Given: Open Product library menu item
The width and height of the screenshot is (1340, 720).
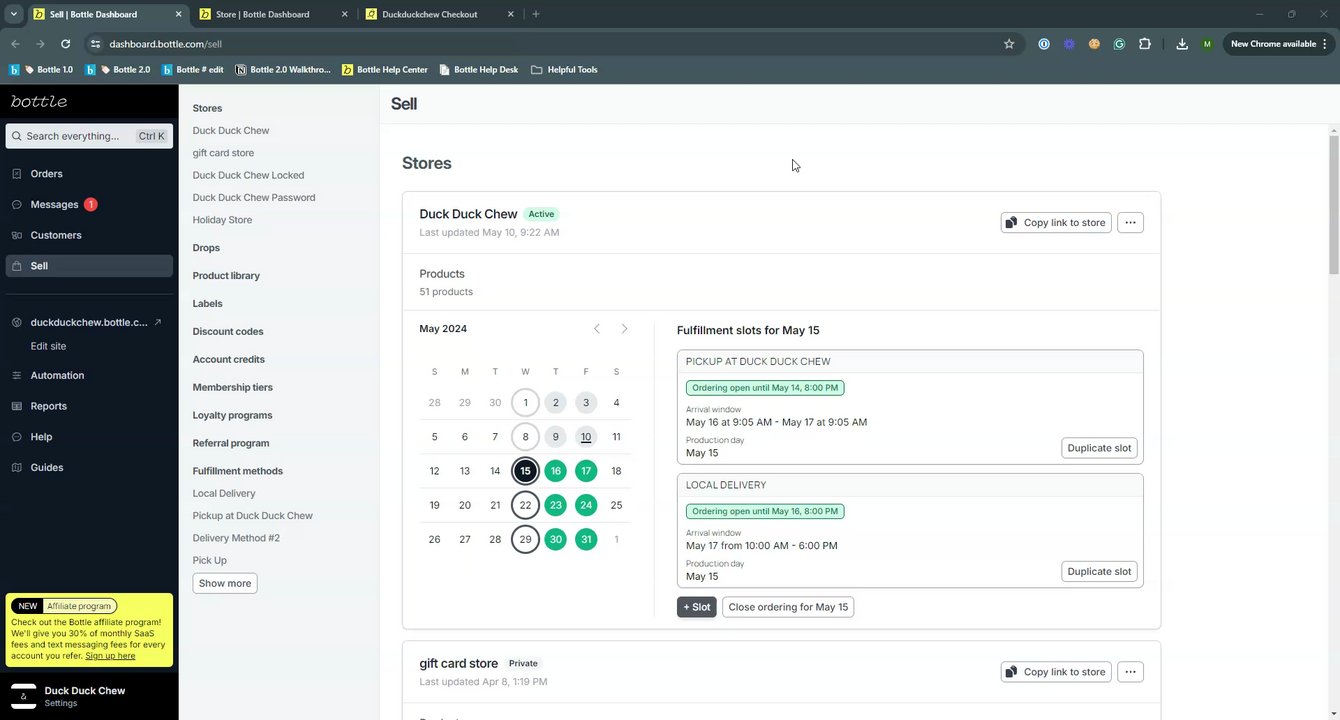Looking at the screenshot, I should tap(226, 276).
